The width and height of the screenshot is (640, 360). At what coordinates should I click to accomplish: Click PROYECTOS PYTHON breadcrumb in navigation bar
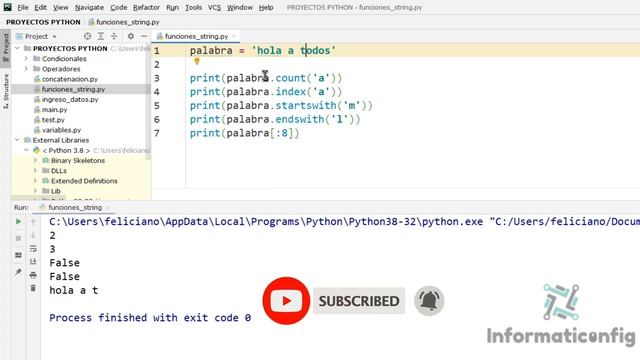43,22
